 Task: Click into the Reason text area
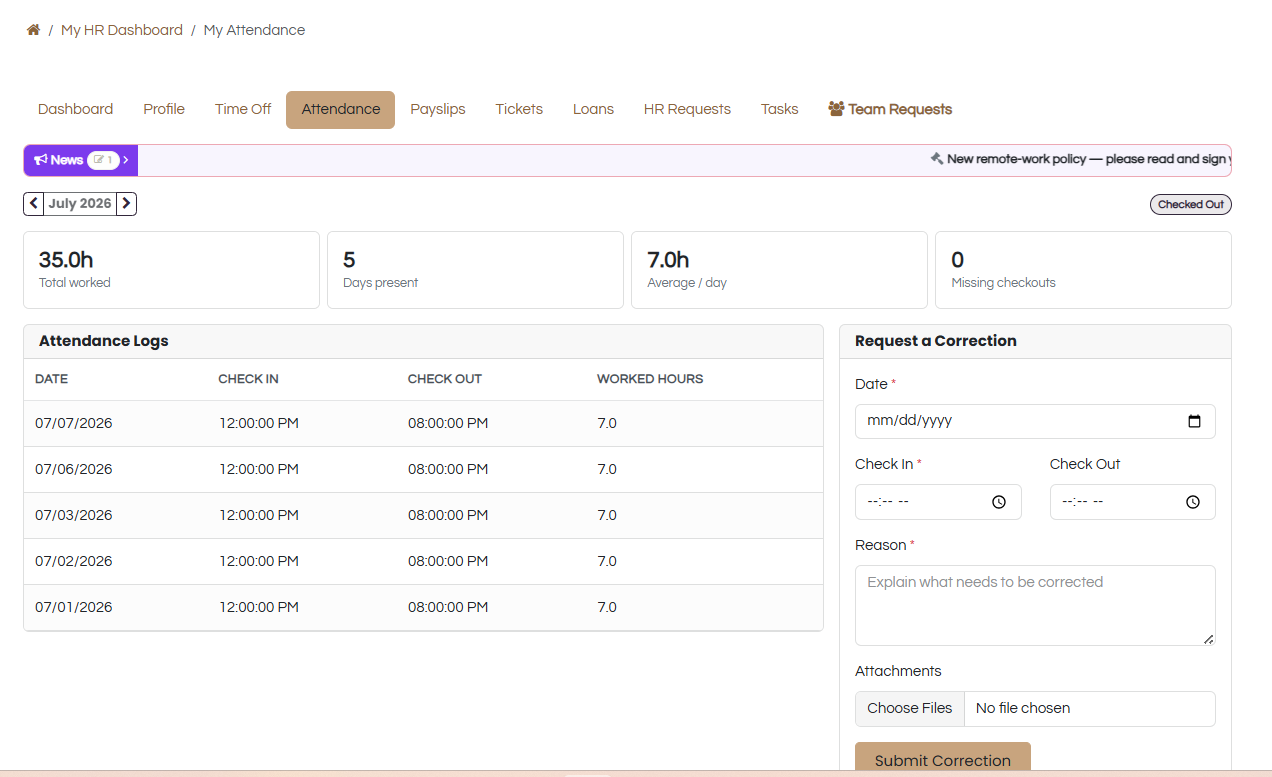(x=1035, y=605)
